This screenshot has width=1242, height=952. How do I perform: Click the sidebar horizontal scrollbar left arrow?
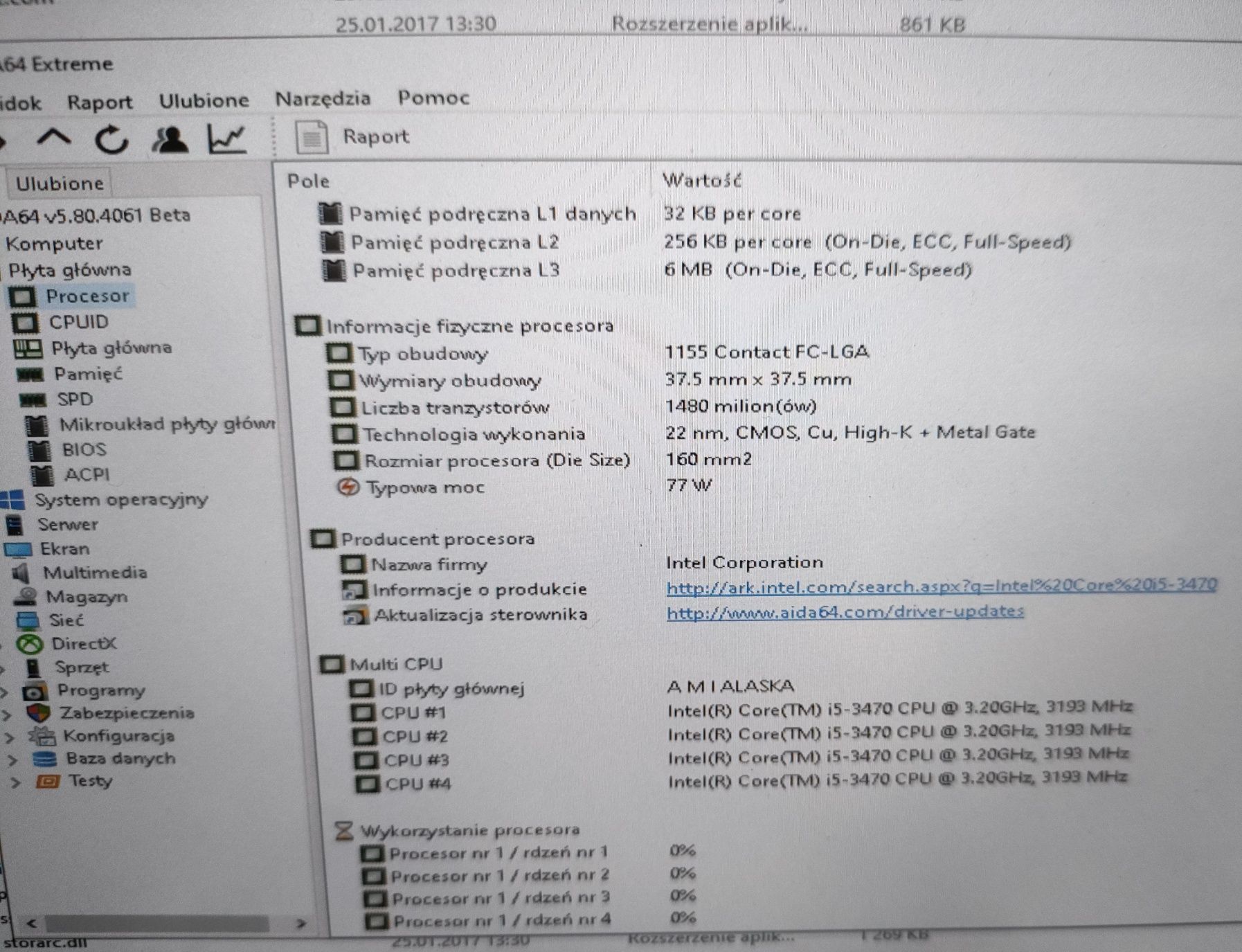point(31,923)
